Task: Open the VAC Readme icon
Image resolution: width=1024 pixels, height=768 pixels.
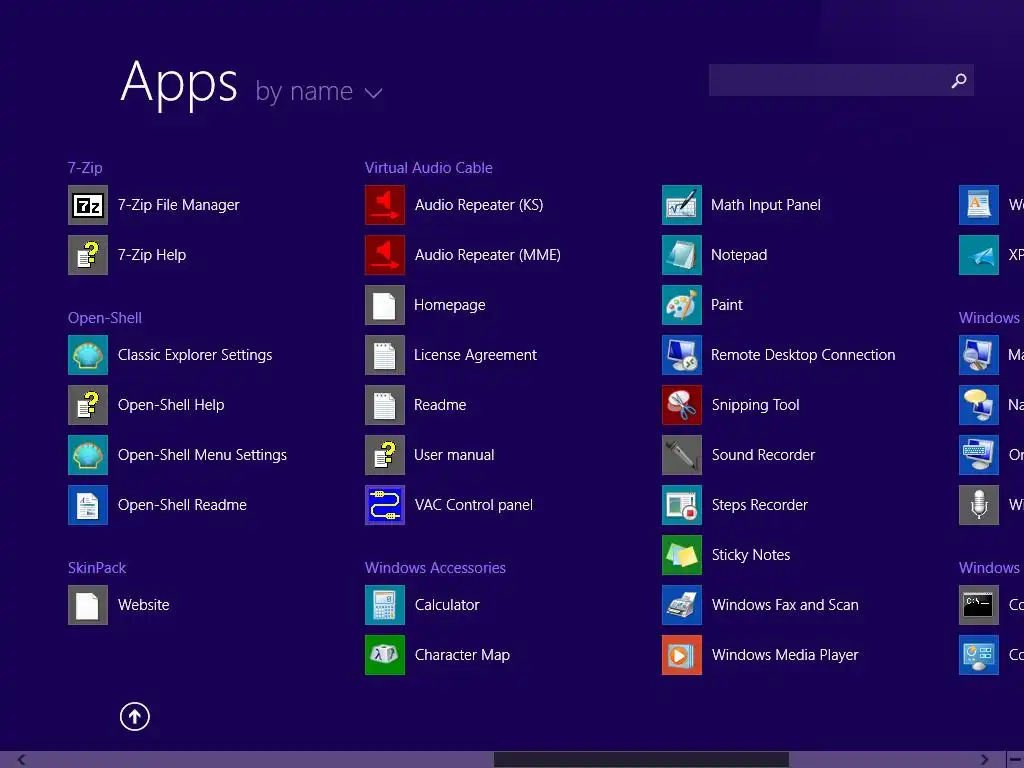Action: pos(385,405)
